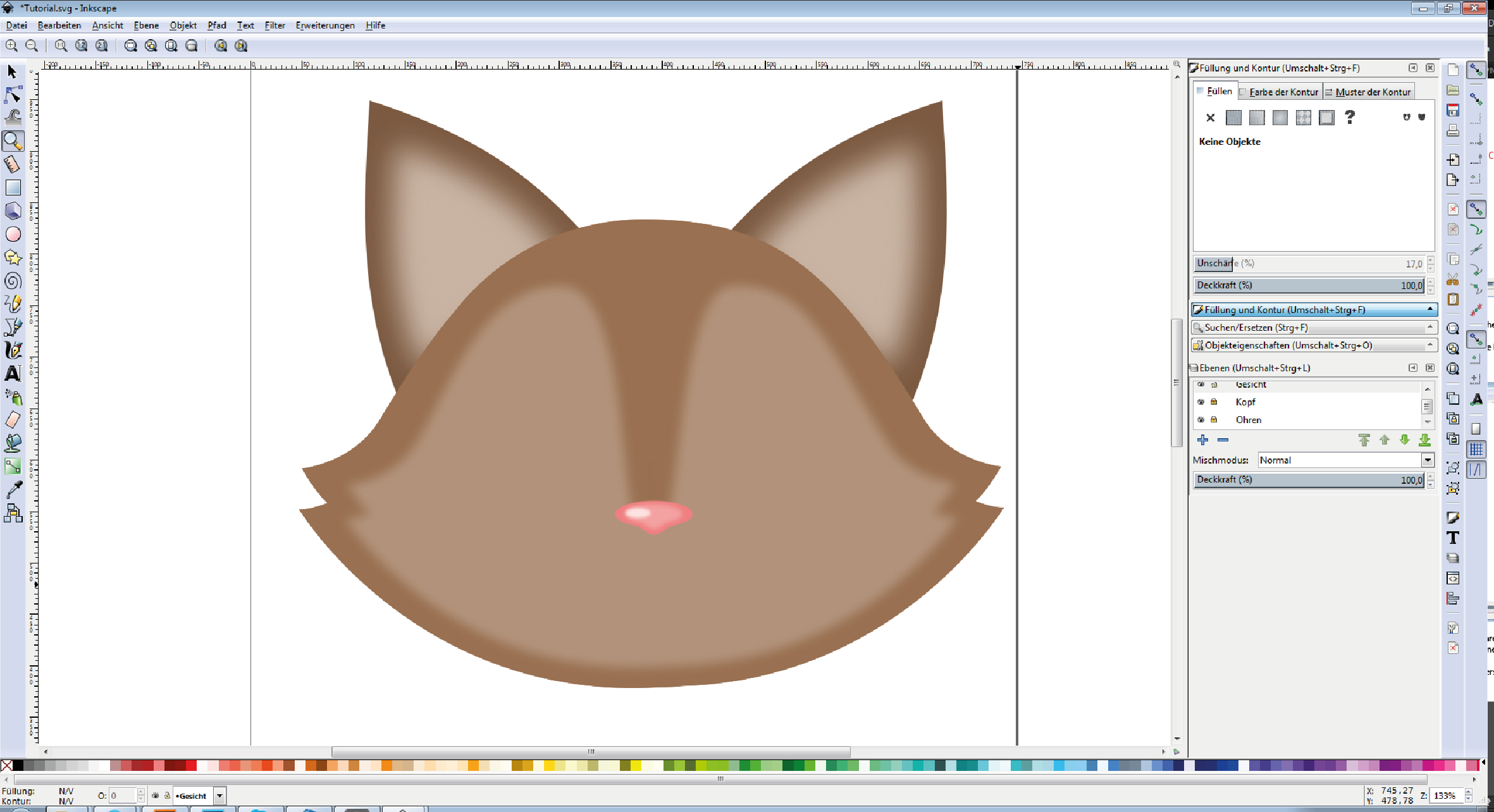Image resolution: width=1494 pixels, height=812 pixels.
Task: Toggle visibility of the Kopf layer
Action: [1201, 402]
